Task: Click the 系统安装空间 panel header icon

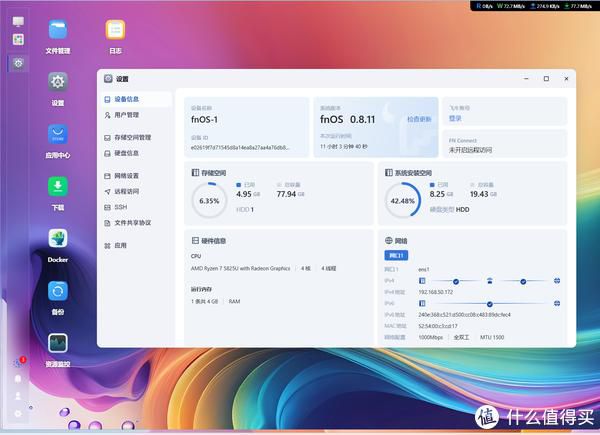Action: [x=389, y=173]
